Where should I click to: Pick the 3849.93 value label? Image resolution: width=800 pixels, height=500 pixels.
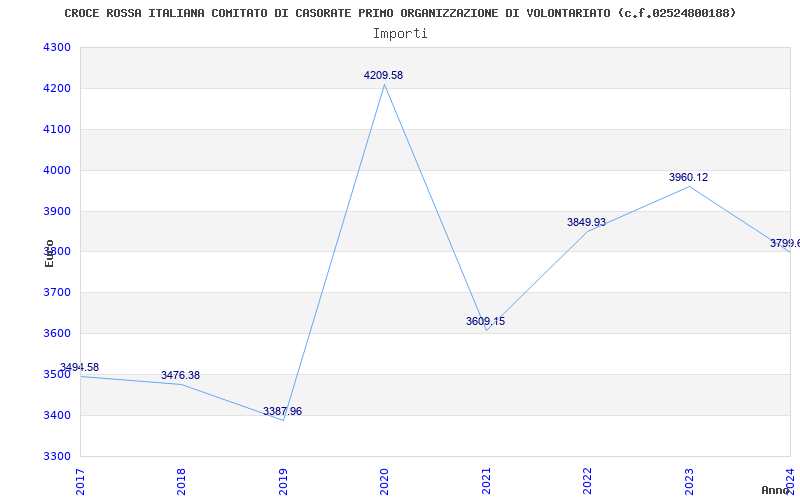(586, 222)
